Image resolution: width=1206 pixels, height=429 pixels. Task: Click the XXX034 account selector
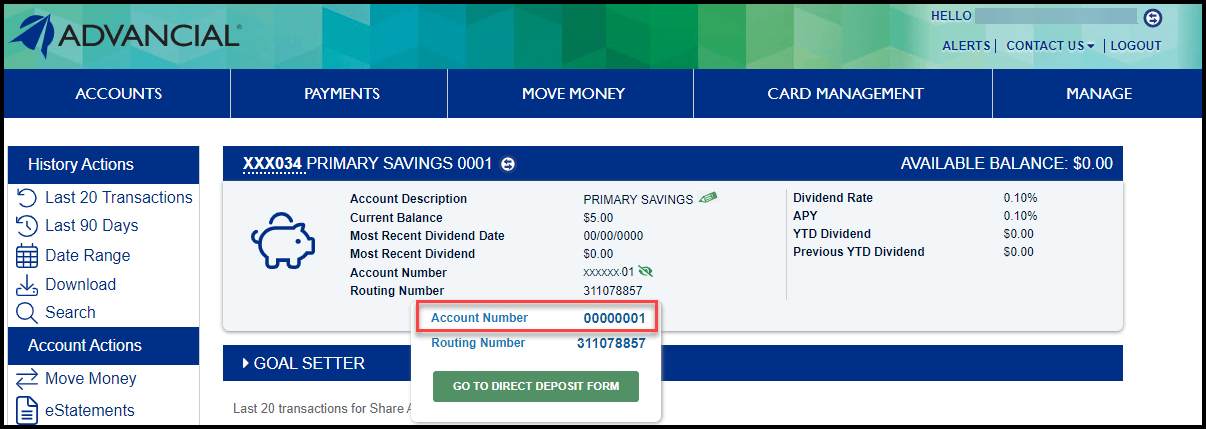273,164
